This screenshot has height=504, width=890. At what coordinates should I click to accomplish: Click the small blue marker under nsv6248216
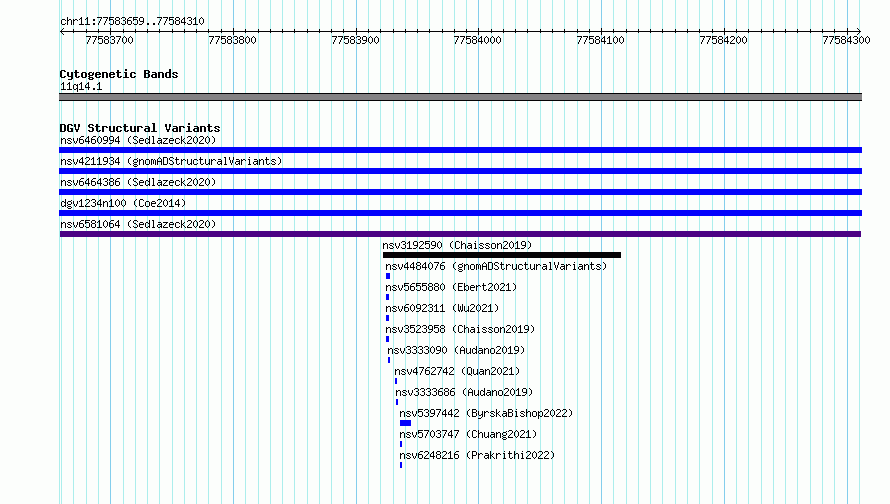pos(401,465)
